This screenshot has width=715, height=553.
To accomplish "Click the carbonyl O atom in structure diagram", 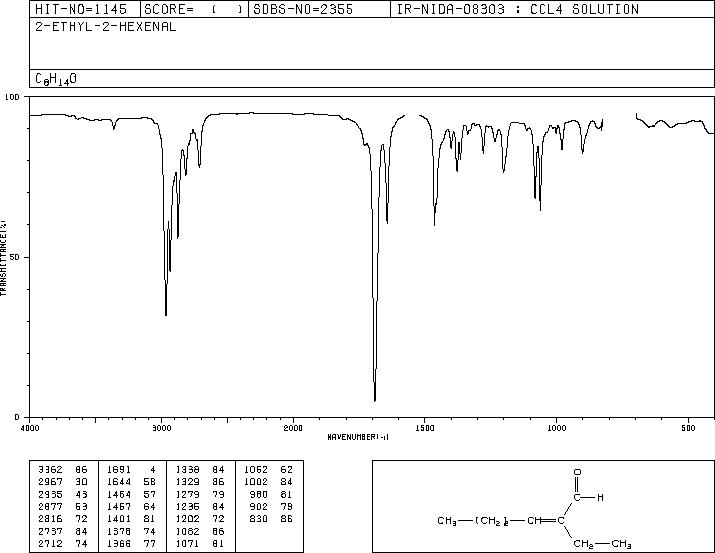I will (x=577, y=472).
